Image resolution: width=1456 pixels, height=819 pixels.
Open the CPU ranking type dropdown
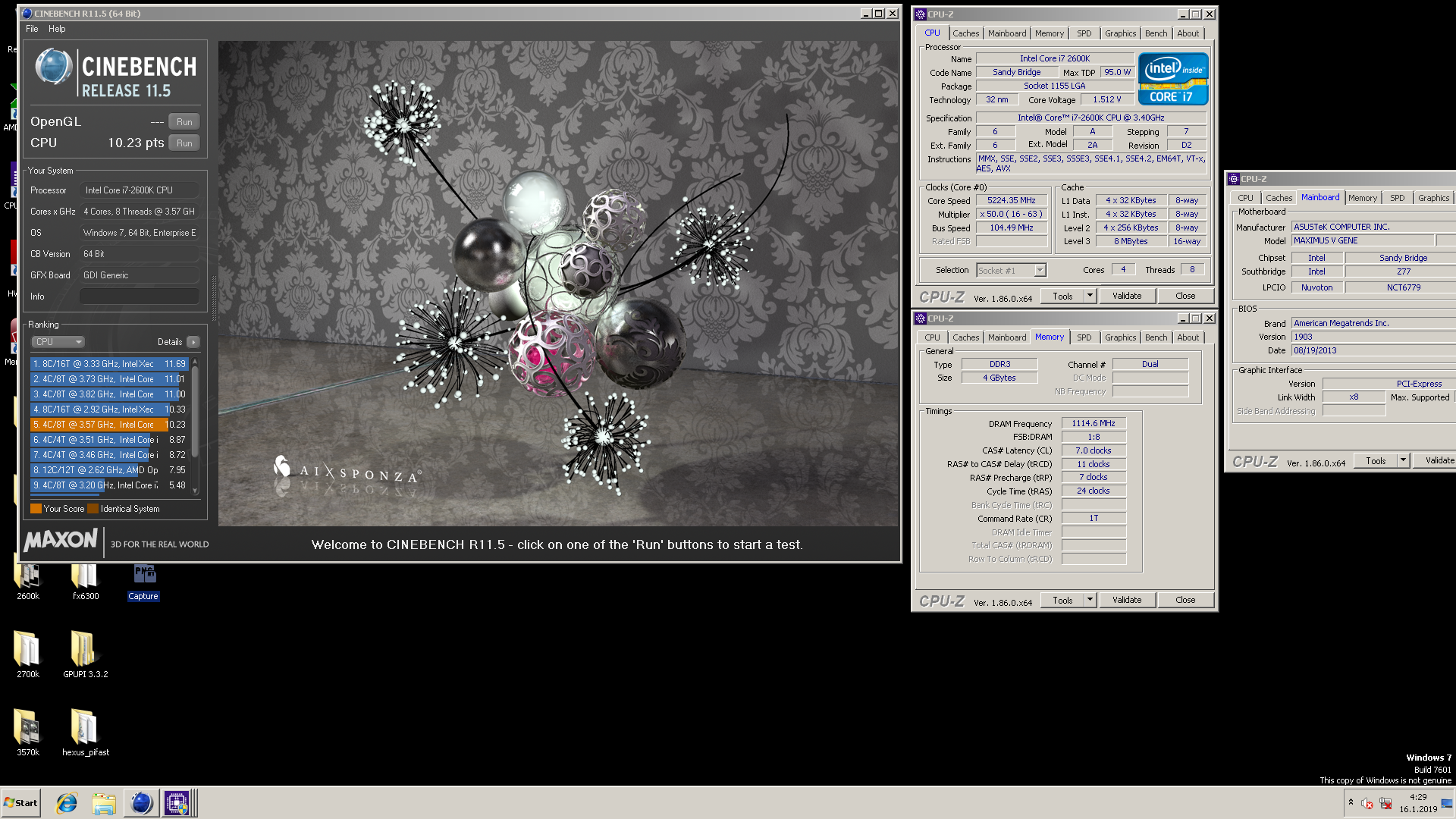58,342
